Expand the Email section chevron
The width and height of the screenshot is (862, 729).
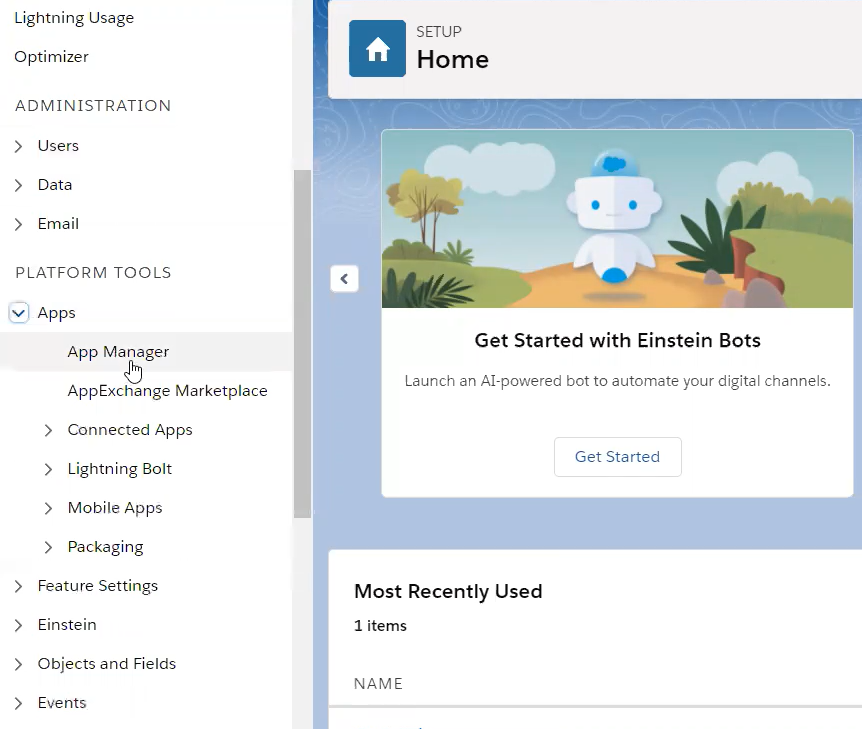pos(18,224)
